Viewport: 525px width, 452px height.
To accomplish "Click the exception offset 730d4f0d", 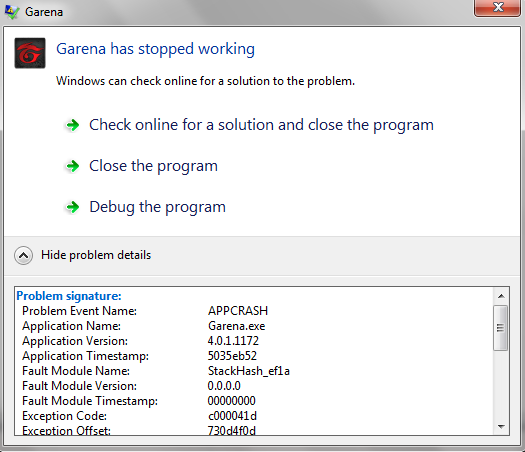I will pyautogui.click(x=231, y=430).
